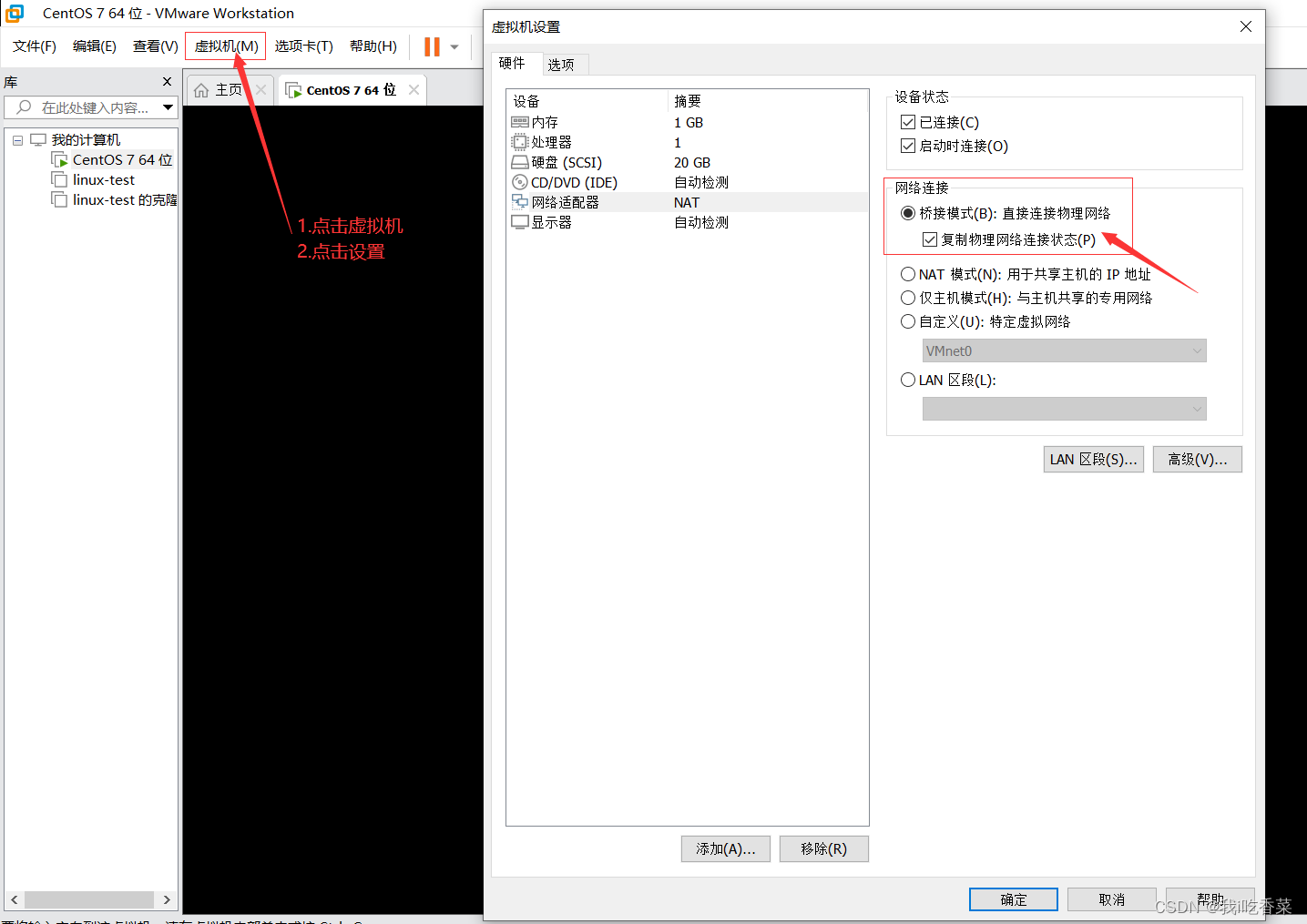
Task: Click the 添加(A)... button
Action: click(726, 848)
